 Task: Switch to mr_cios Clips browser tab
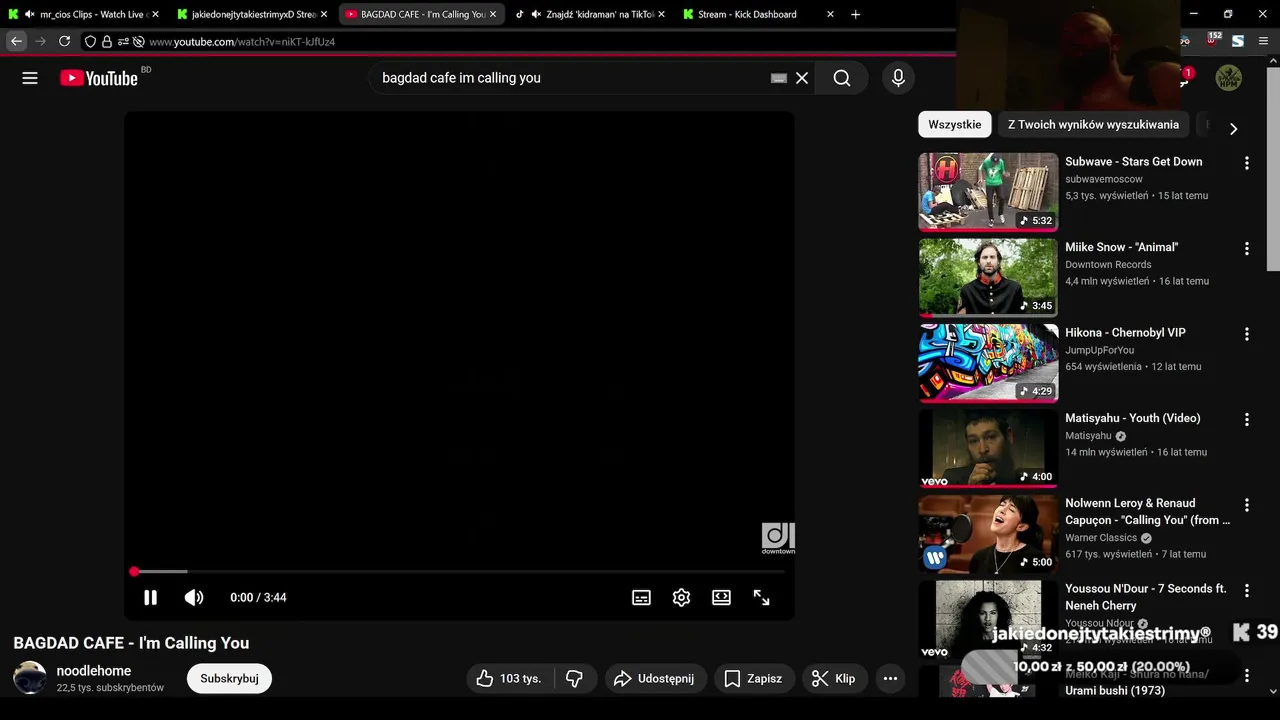(x=84, y=14)
